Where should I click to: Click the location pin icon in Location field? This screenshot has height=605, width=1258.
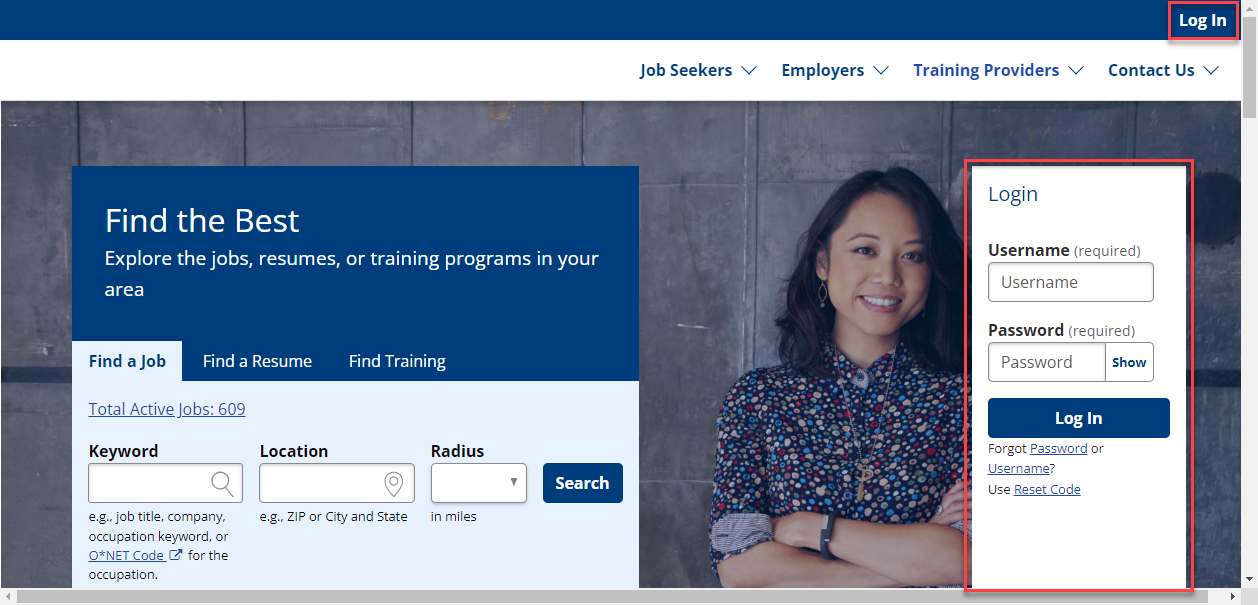coord(394,484)
